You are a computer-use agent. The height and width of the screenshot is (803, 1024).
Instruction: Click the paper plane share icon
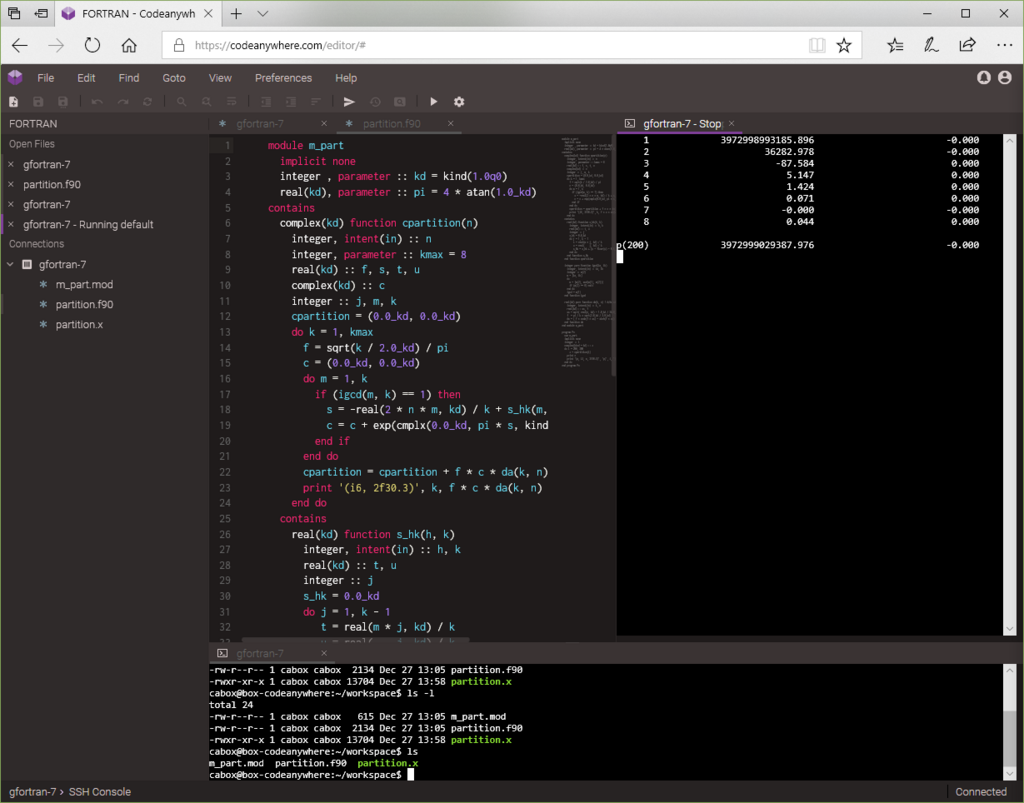point(349,102)
